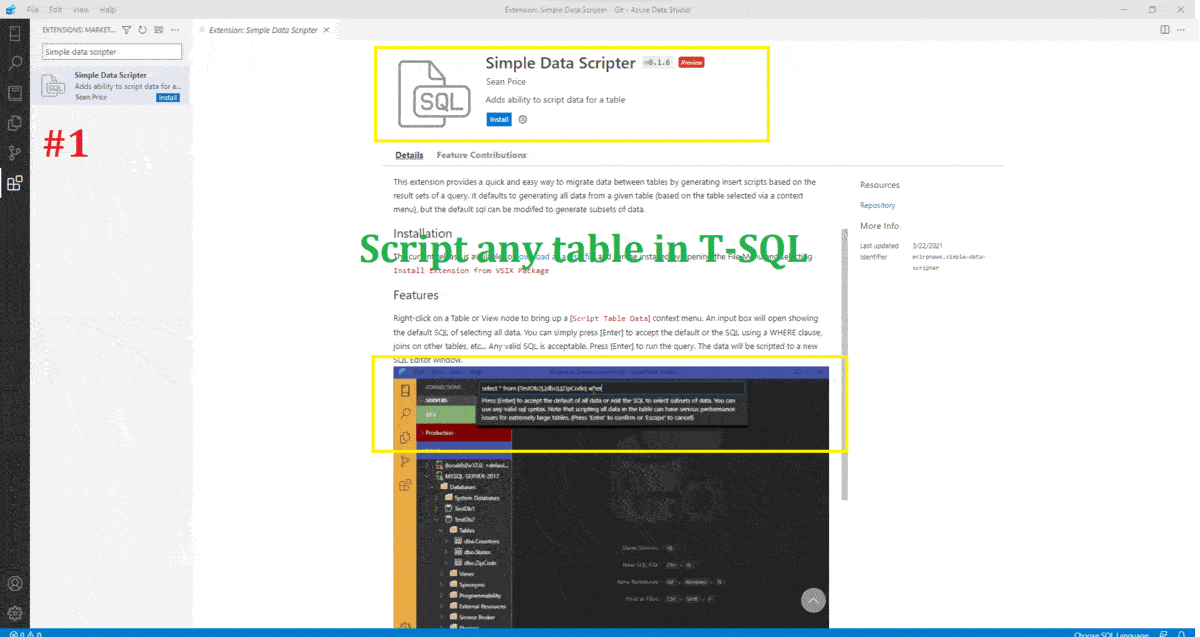Click the Features heading
The height and width of the screenshot is (637, 1200).
[x=416, y=295]
